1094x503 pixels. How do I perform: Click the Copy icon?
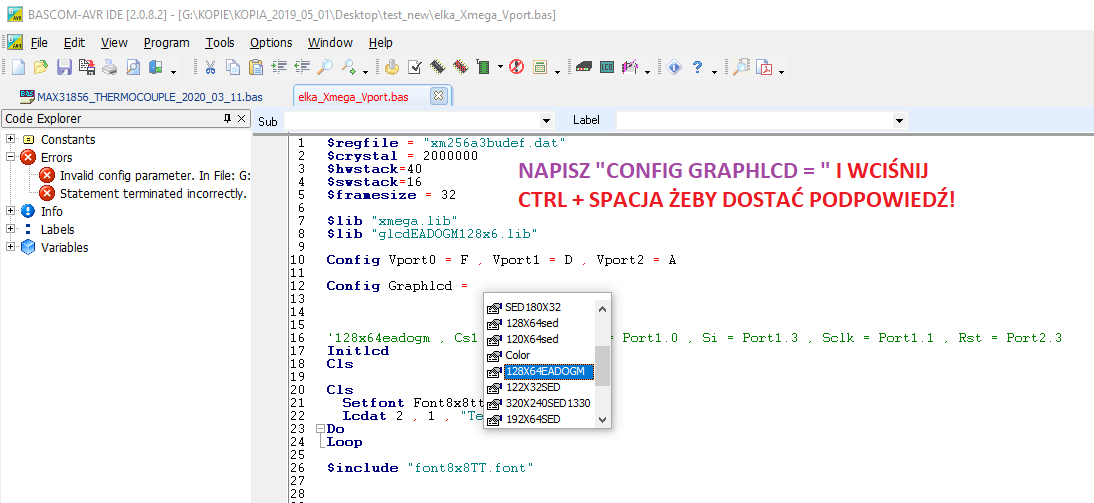[233, 67]
